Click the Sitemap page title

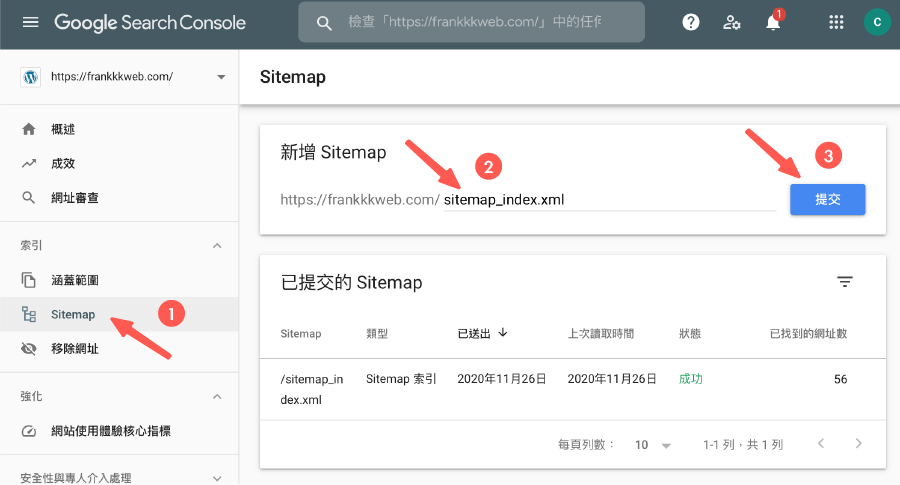pos(293,77)
